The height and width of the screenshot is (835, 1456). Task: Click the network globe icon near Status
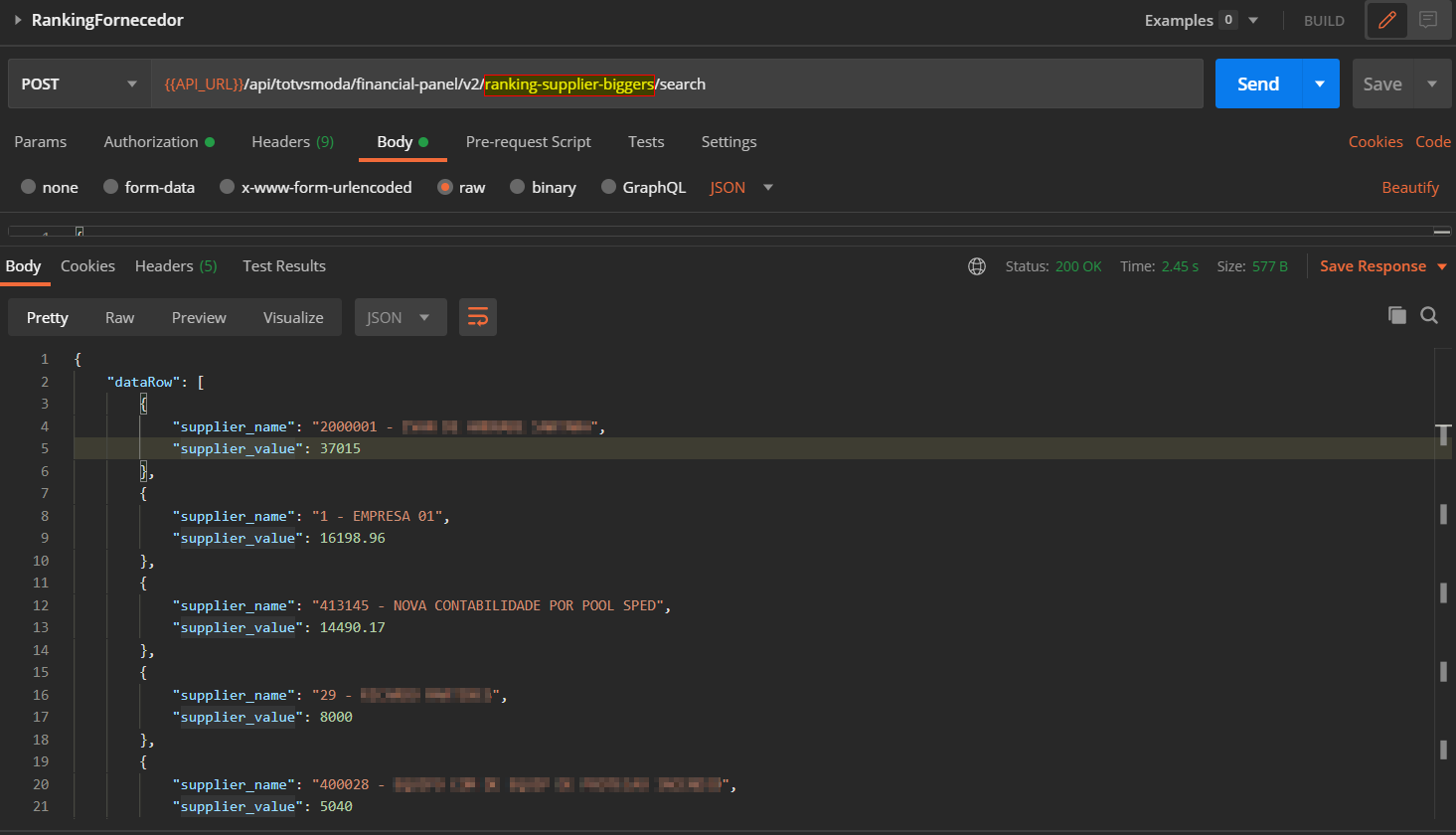977,266
